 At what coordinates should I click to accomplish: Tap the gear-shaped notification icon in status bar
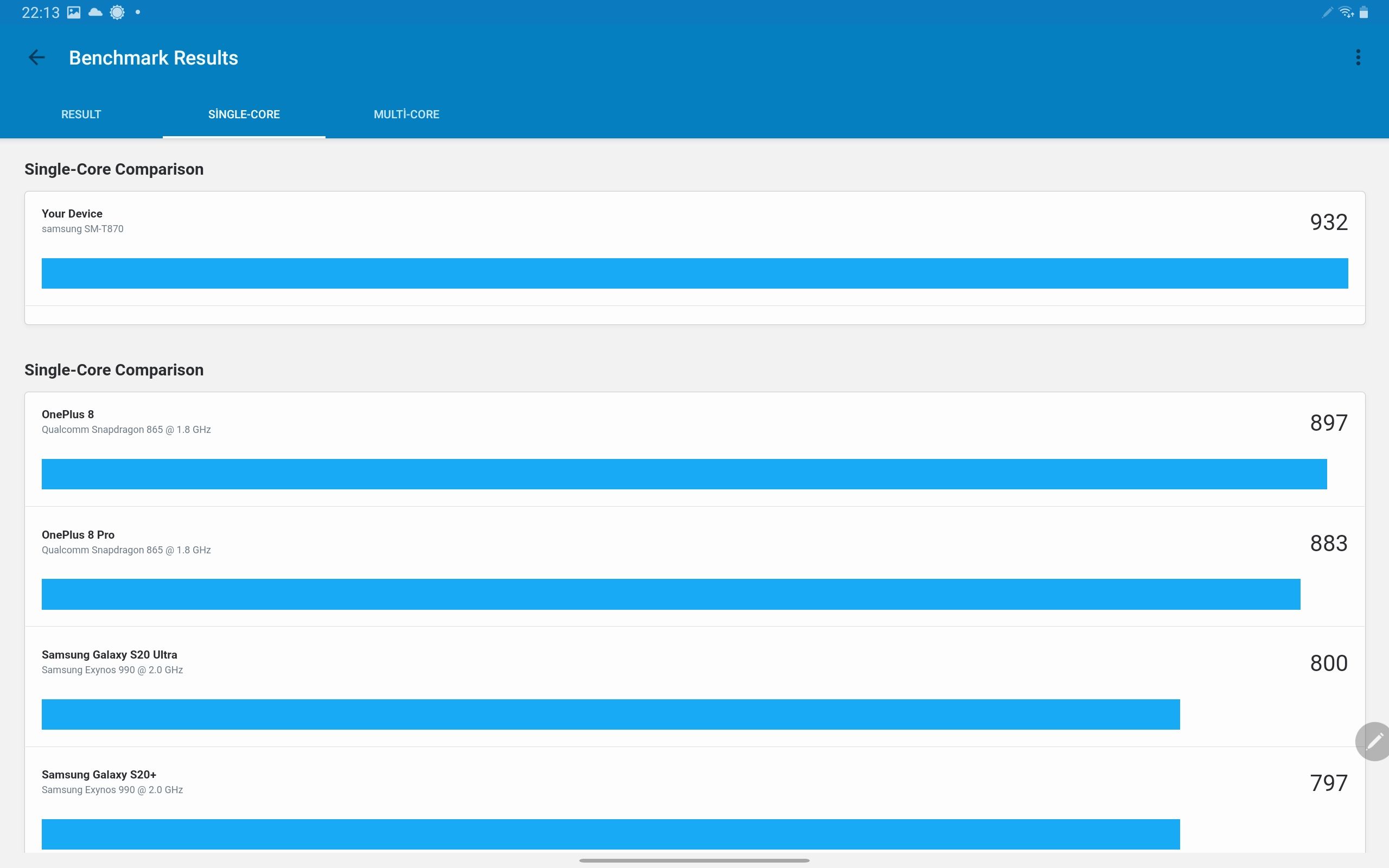[117, 12]
